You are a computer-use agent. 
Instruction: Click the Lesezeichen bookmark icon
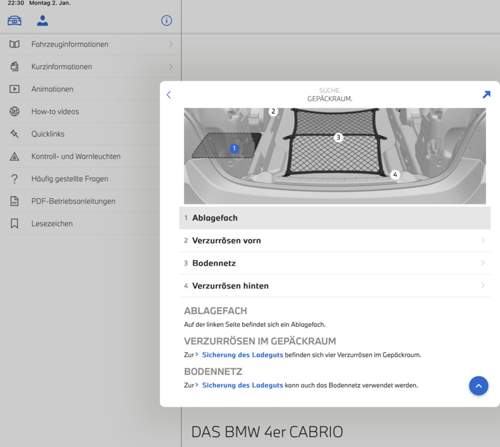point(14,223)
